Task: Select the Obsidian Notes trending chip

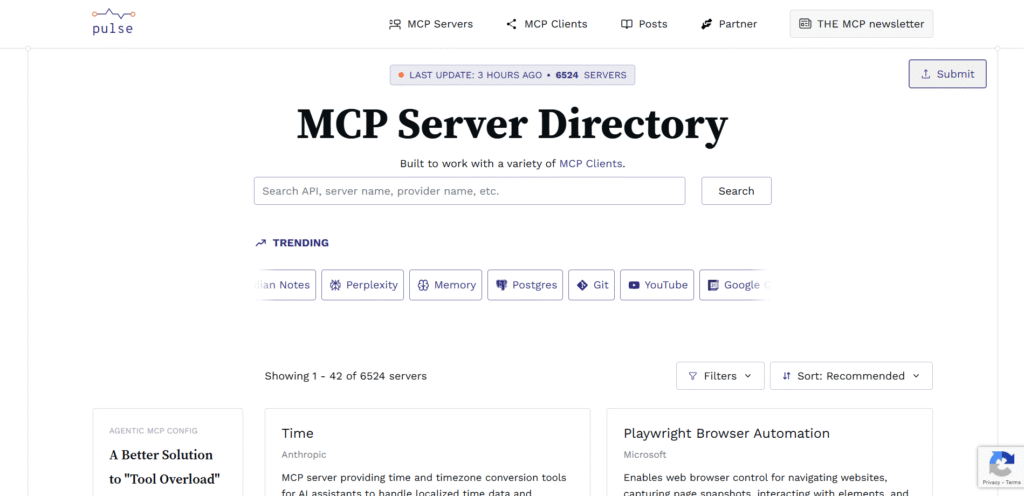Action: pyautogui.click(x=284, y=285)
